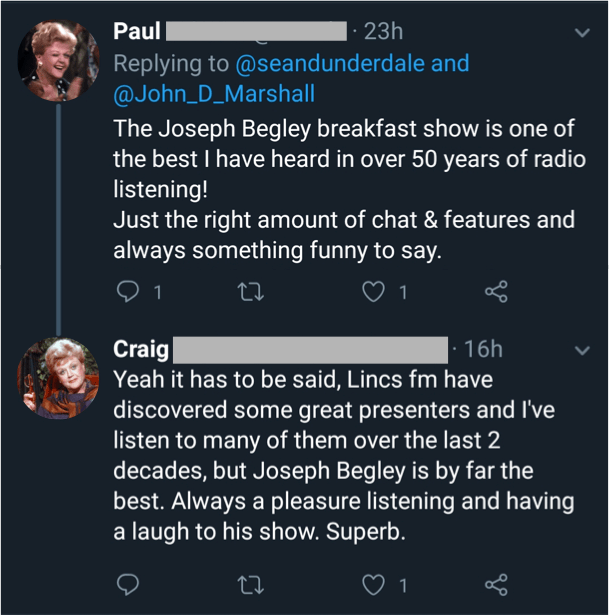Click the 23h timestamp
This screenshot has width=609, height=616.
point(381,32)
